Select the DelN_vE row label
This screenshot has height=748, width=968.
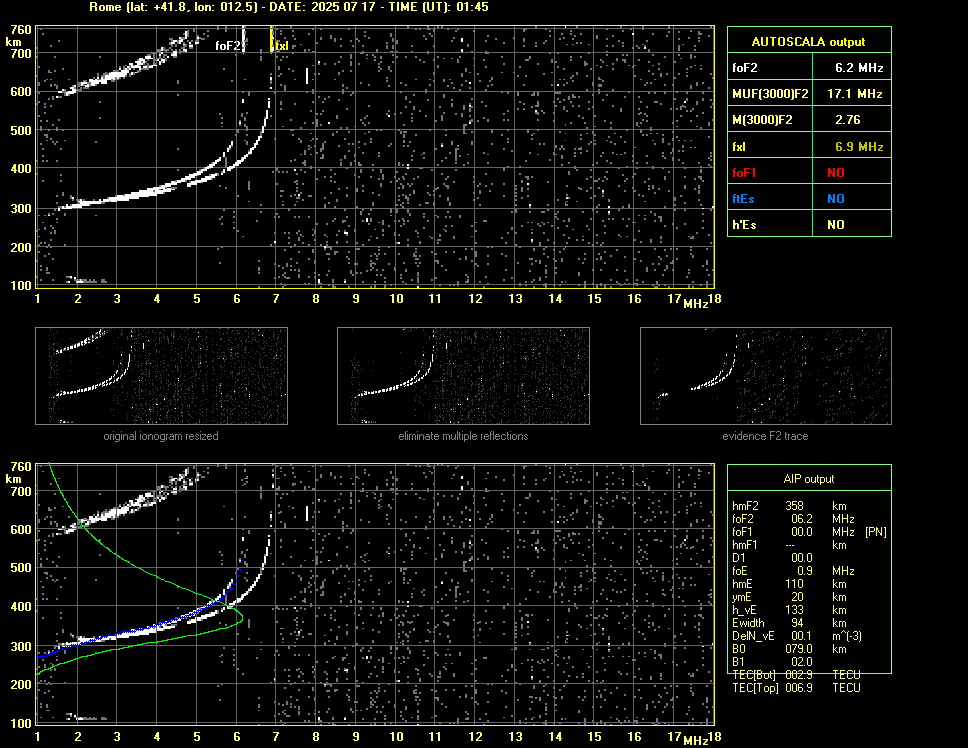753,636
